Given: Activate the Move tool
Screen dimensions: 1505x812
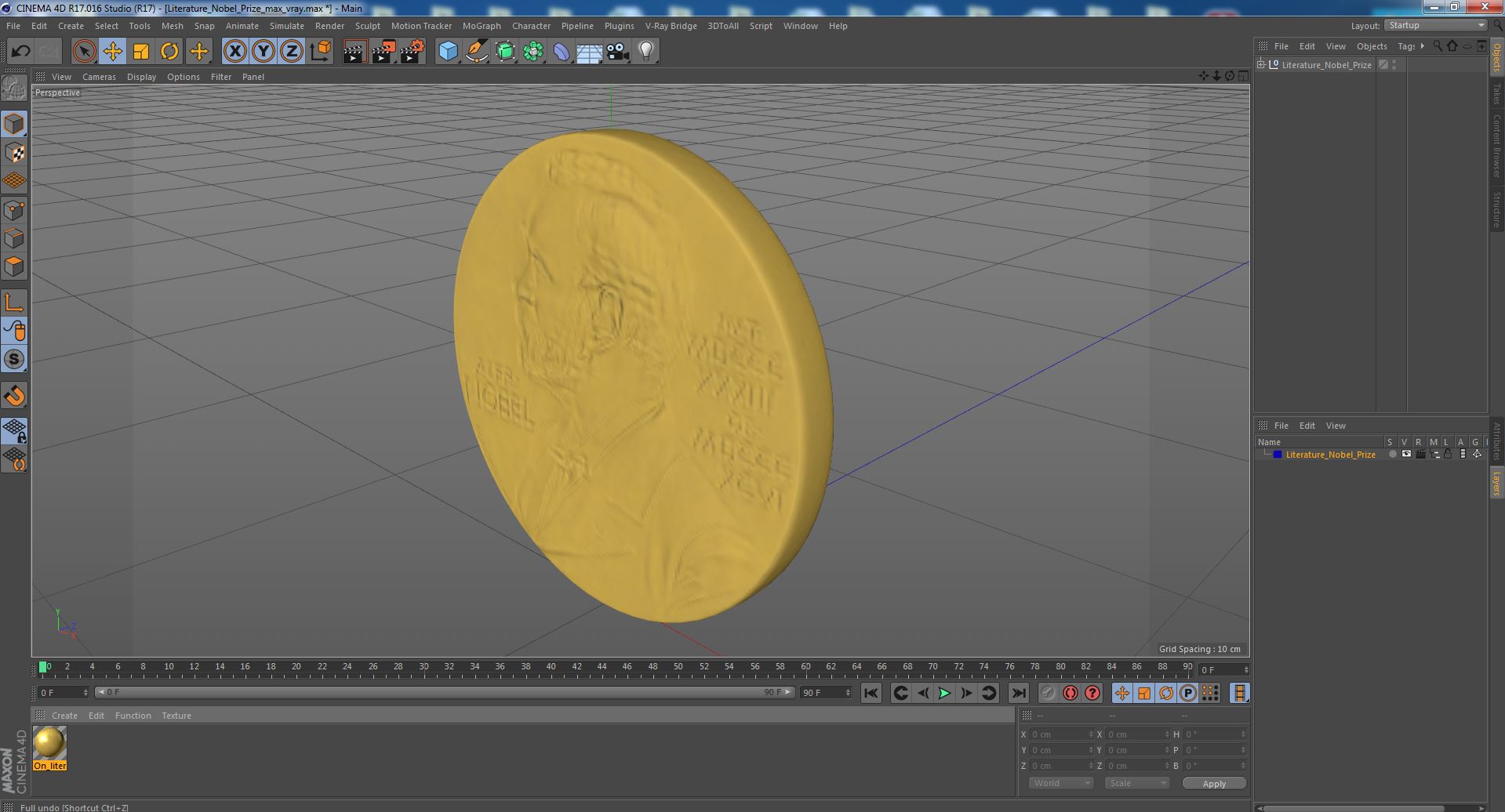Looking at the screenshot, I should (112, 52).
